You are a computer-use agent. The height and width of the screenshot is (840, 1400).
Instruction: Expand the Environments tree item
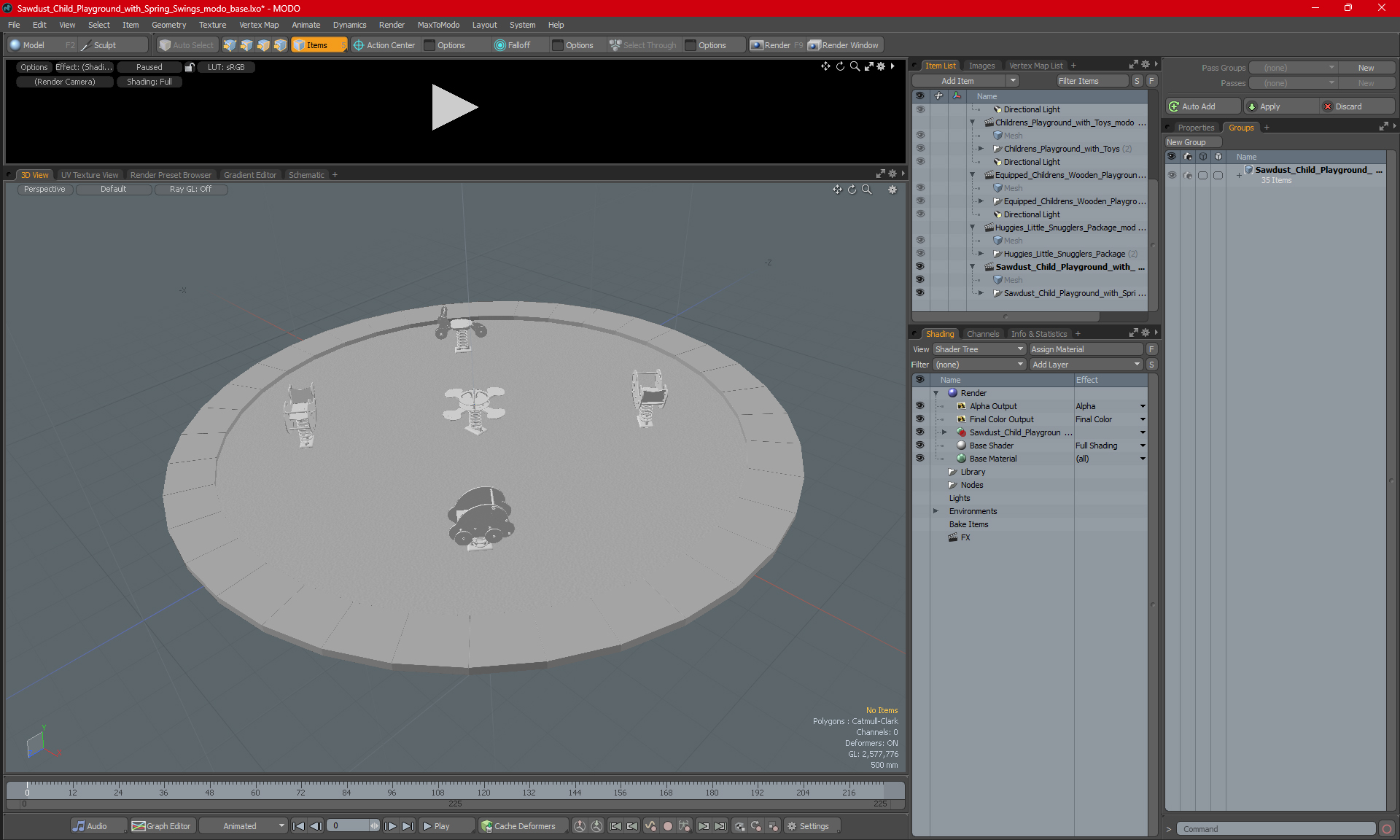click(x=936, y=511)
